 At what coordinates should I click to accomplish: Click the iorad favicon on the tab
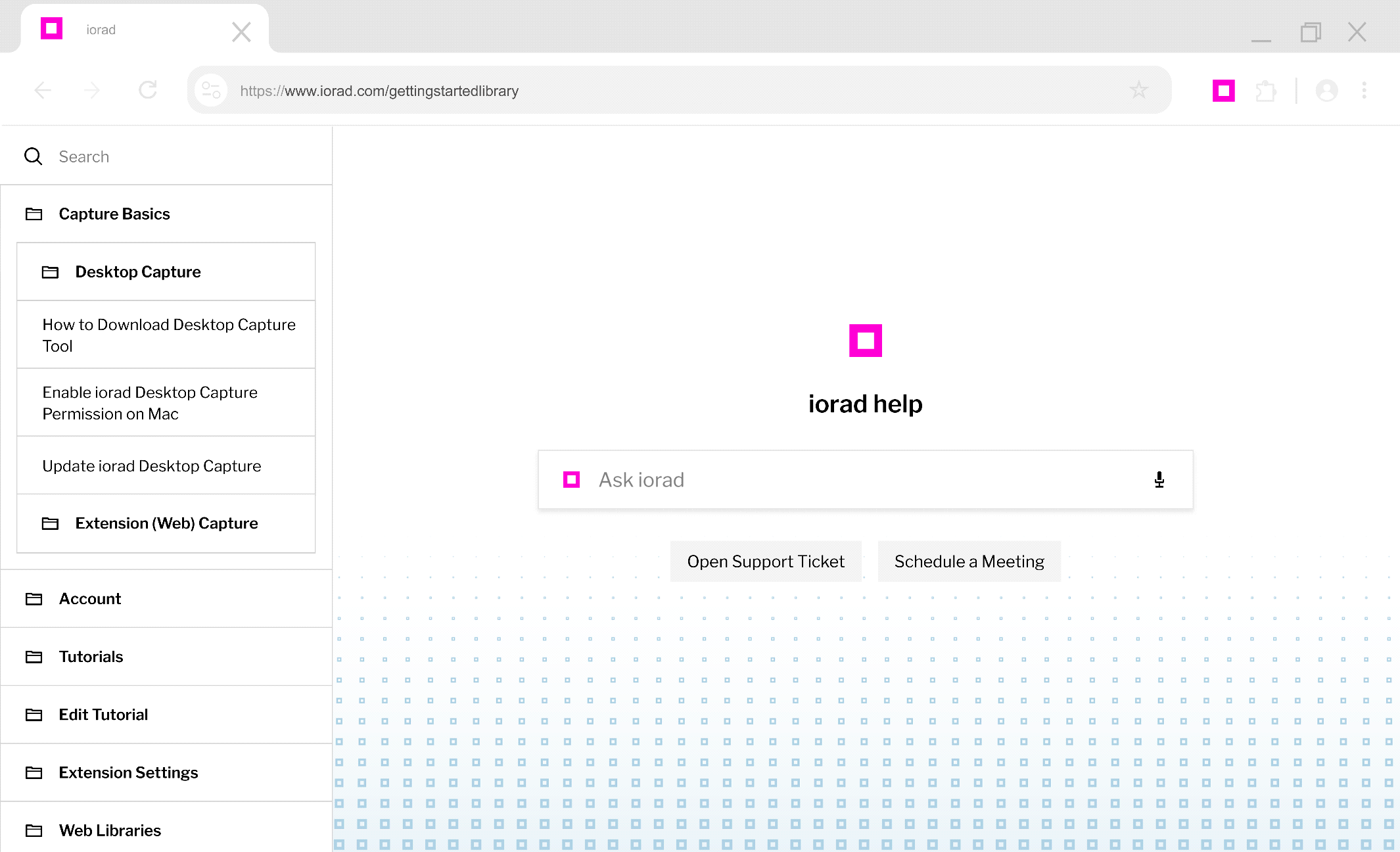51,28
